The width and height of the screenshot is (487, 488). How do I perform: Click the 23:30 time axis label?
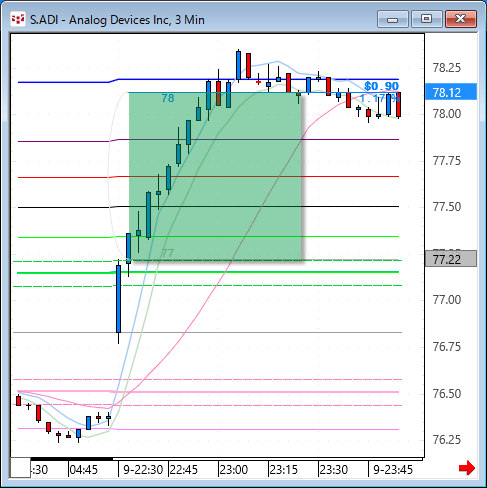tap(334, 470)
